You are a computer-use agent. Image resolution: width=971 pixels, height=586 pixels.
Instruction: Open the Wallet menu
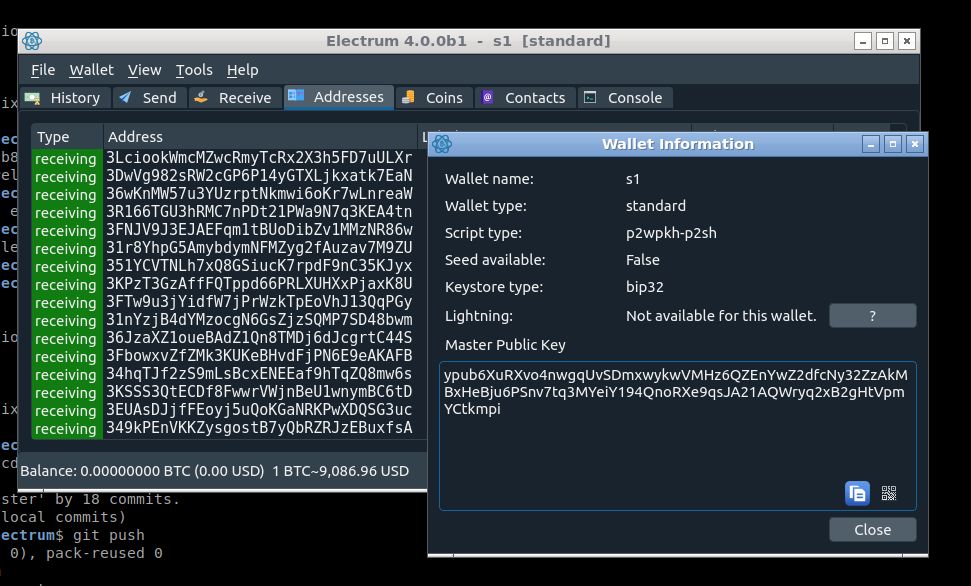(91, 70)
